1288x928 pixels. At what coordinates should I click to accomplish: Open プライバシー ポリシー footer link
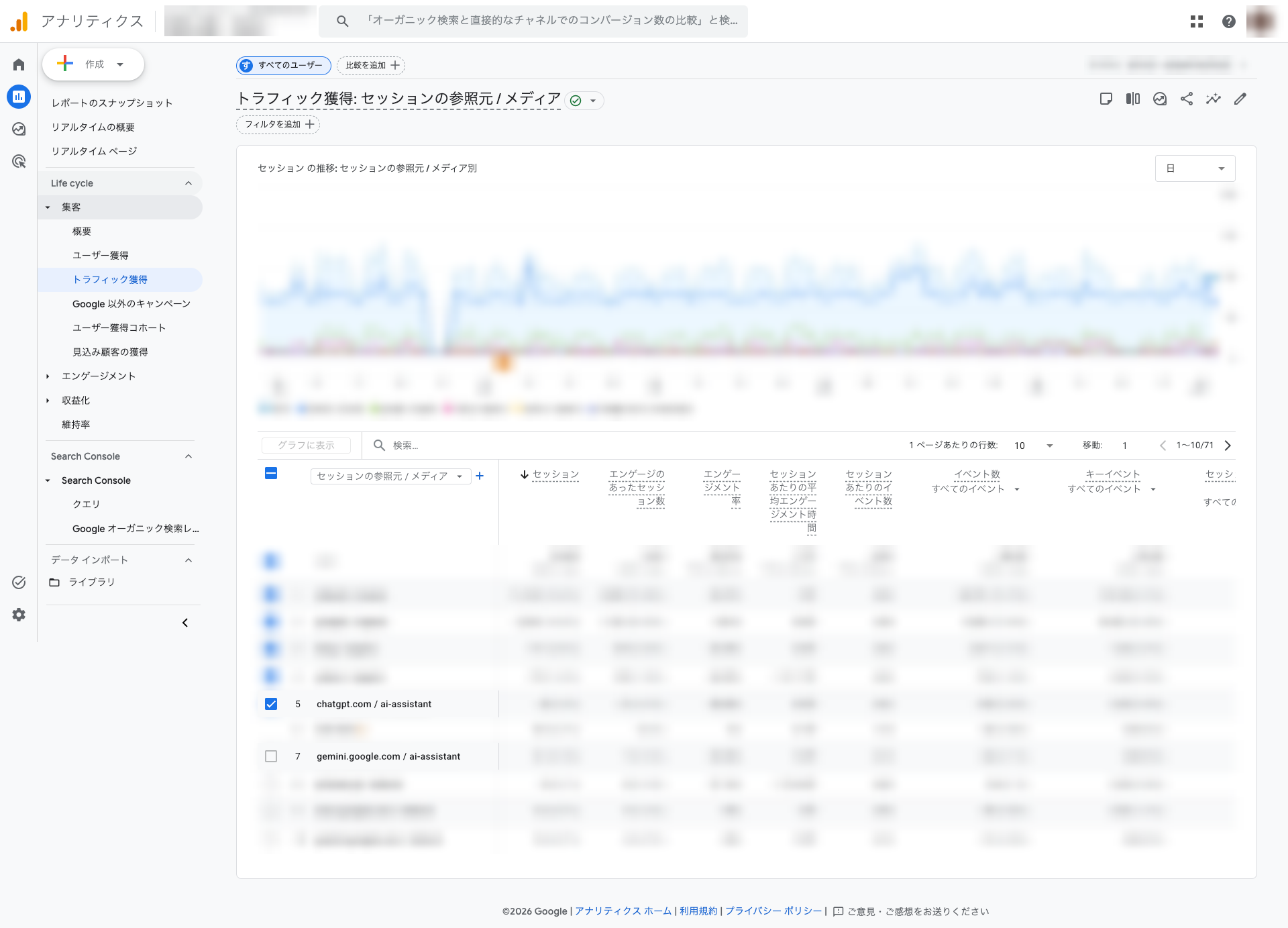click(x=773, y=911)
